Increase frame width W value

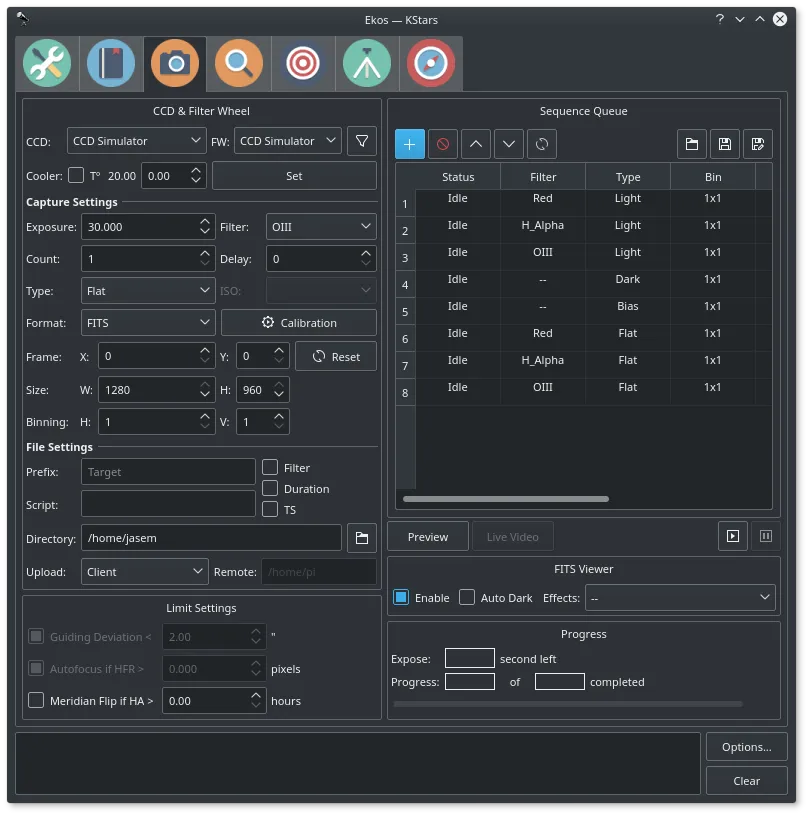205,385
